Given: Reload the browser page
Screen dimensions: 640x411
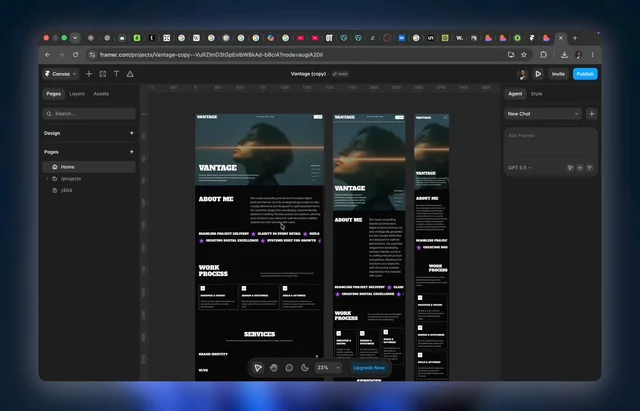Looking at the screenshot, I should pos(76,55).
